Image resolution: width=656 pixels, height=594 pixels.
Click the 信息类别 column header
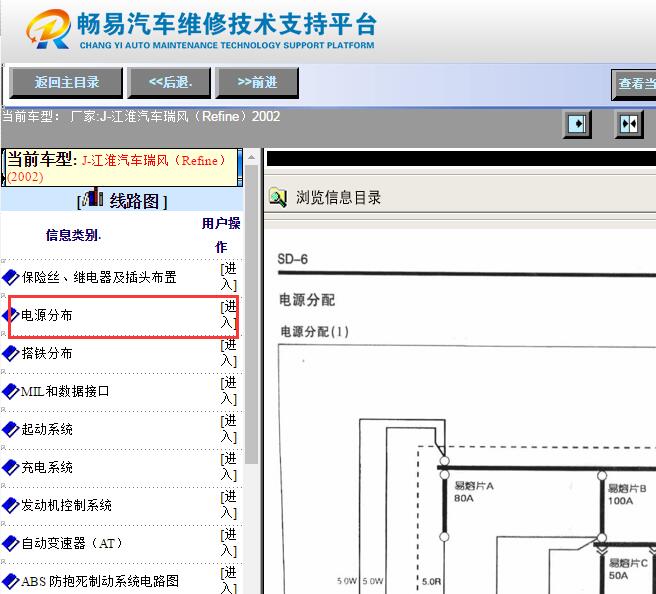(73, 235)
